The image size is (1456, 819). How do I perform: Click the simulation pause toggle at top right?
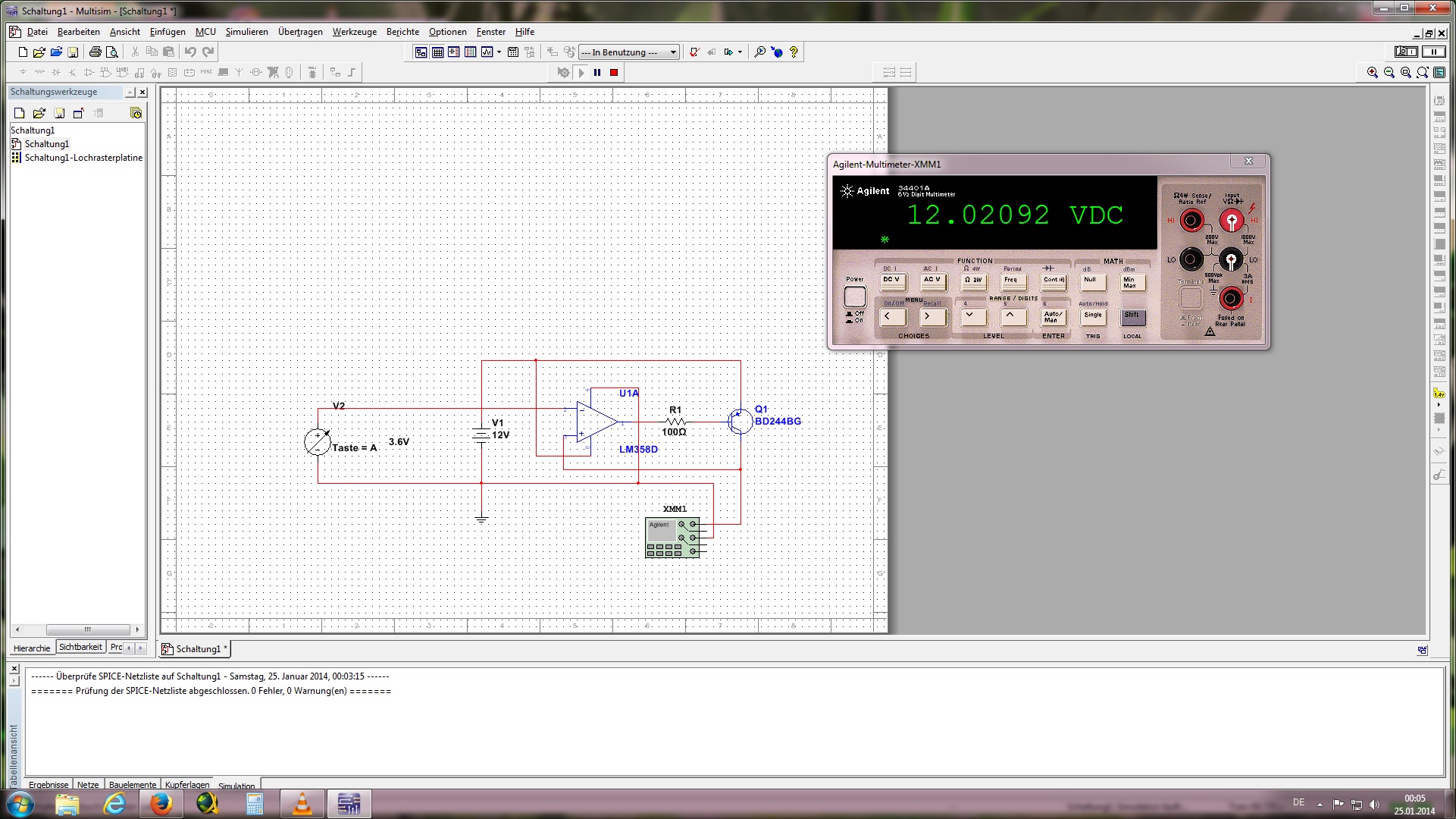click(x=1433, y=52)
